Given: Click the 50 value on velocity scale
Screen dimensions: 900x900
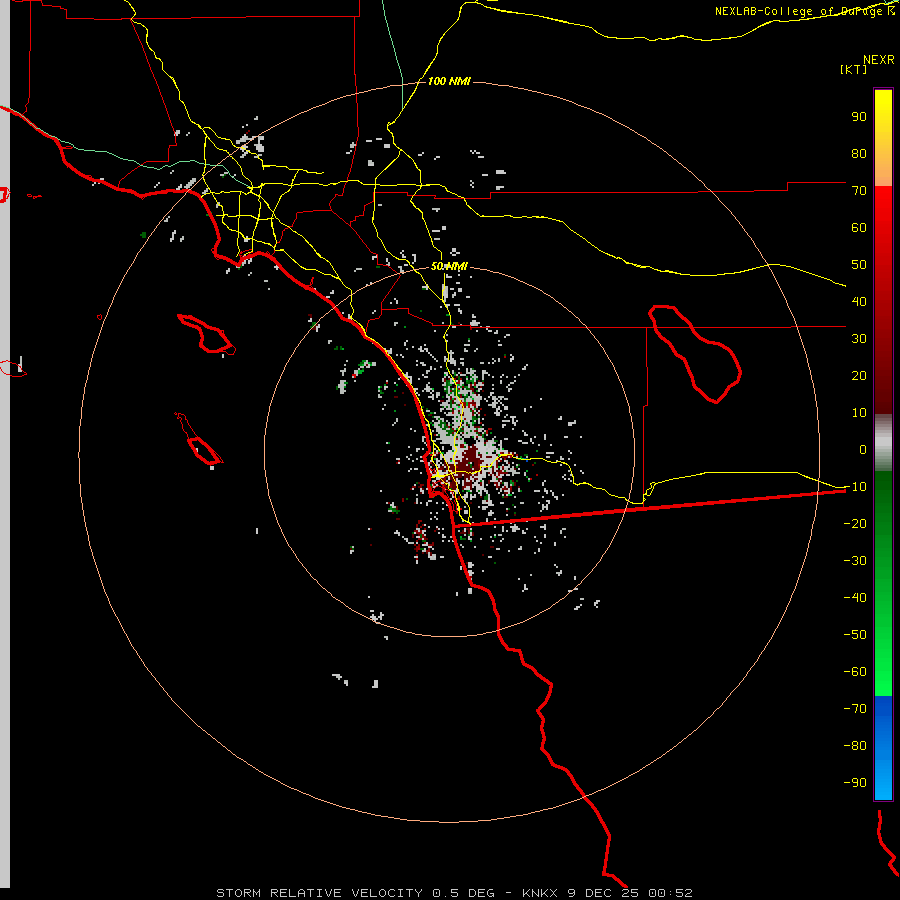Looking at the screenshot, I should pyautogui.click(x=859, y=265).
